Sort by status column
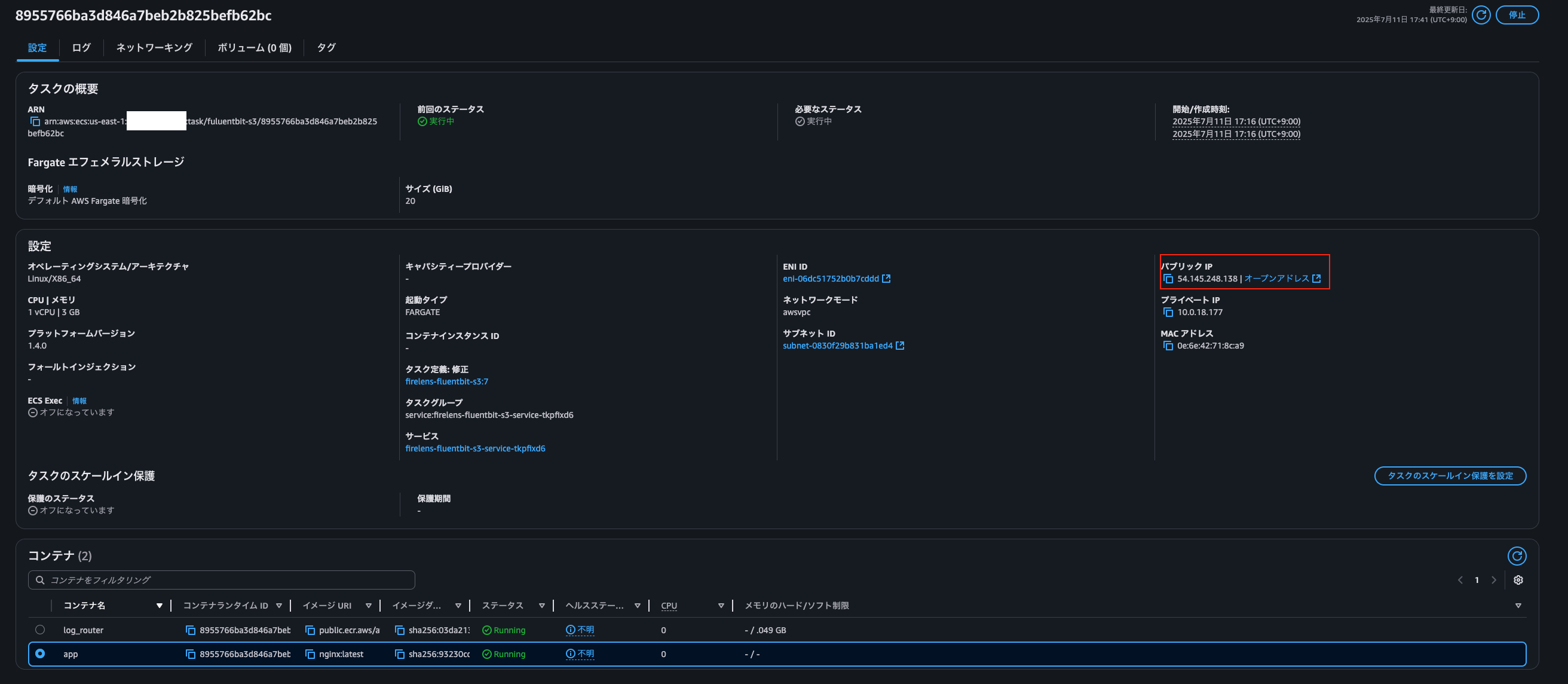The image size is (1568, 684). click(542, 606)
